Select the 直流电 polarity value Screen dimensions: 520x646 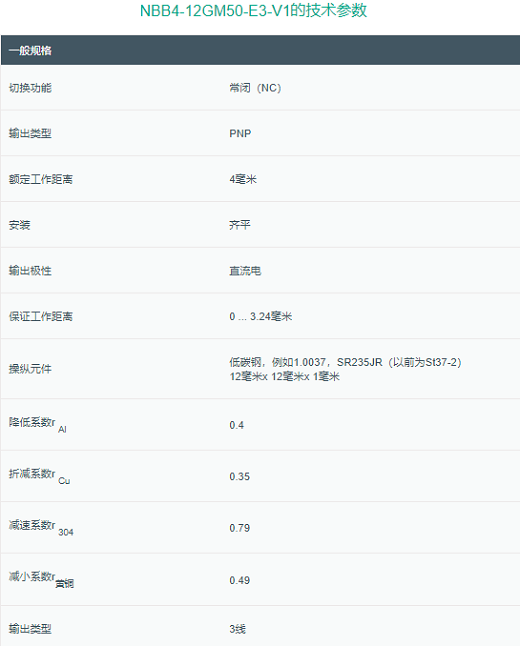click(245, 271)
